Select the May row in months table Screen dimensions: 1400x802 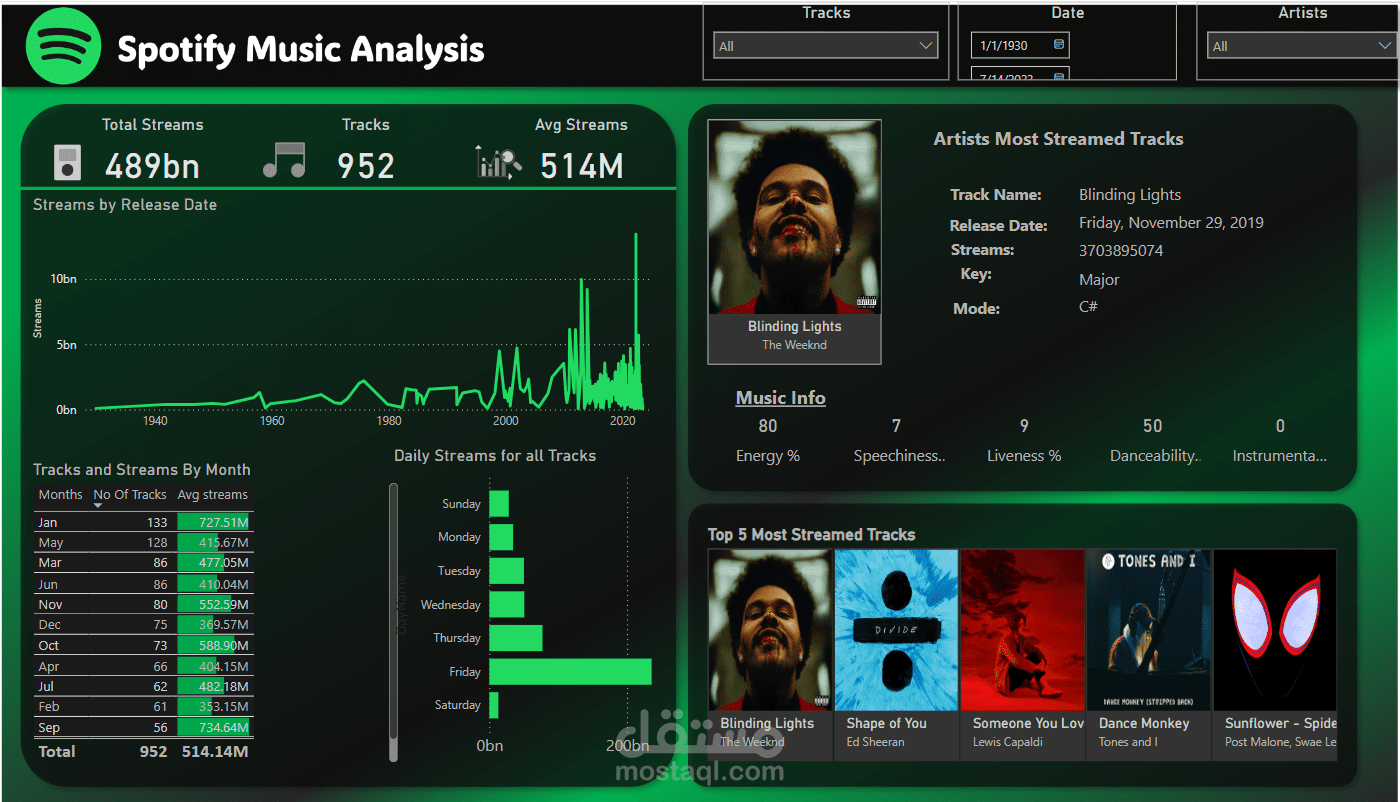(143, 542)
